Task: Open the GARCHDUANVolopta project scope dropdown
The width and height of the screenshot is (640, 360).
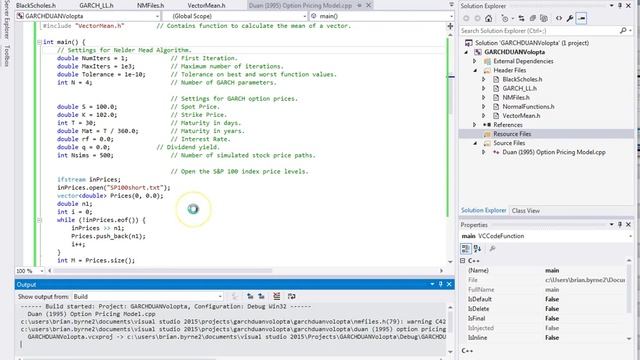Action: pyautogui.click(x=158, y=16)
